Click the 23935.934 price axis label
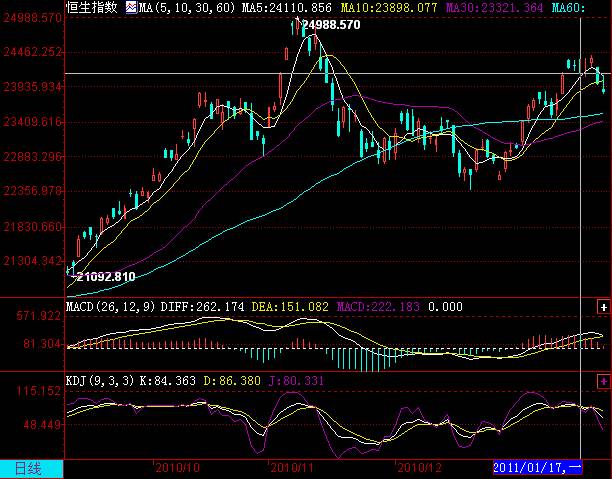 (x=32, y=87)
